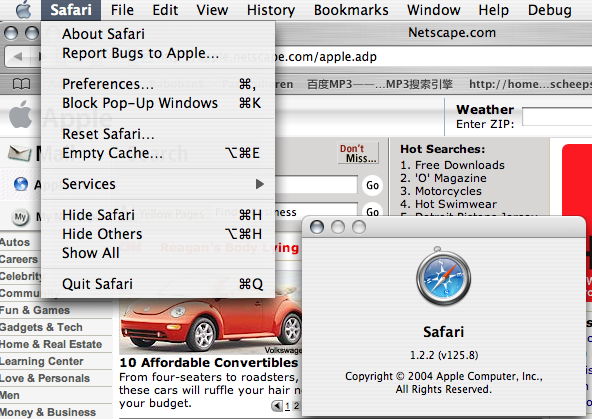Screen dimensions: 592x419
Task: Choose Empty Cache… menu item
Action: [x=158, y=153]
